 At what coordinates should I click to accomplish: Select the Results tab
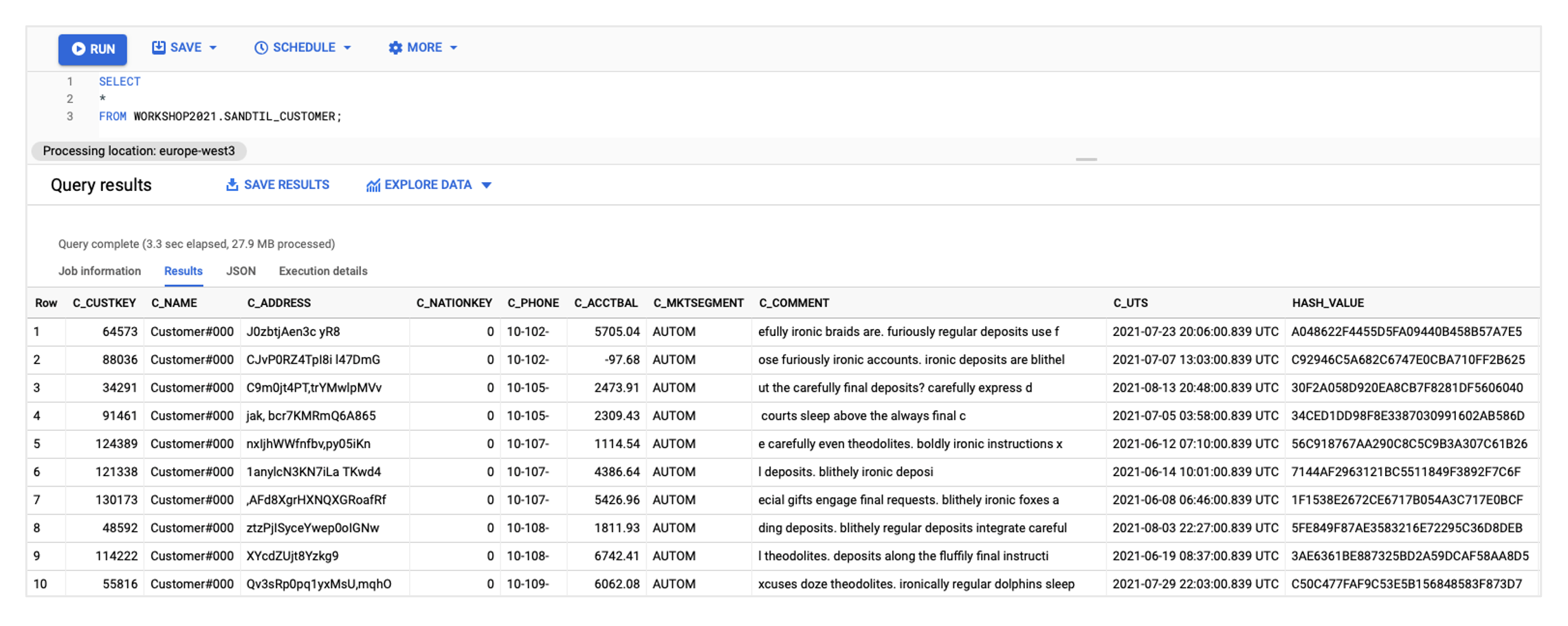click(184, 271)
